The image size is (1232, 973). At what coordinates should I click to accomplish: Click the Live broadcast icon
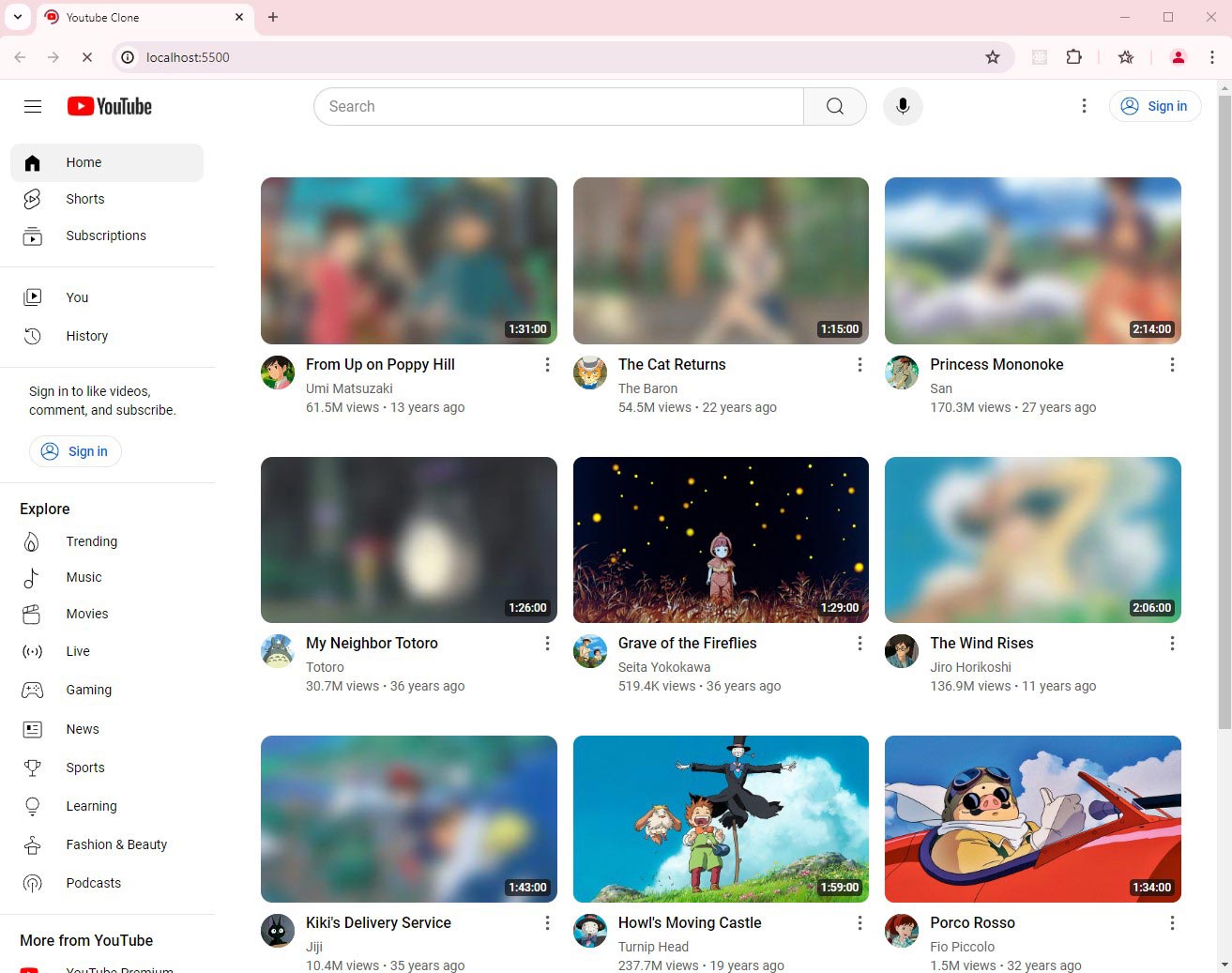tap(33, 651)
